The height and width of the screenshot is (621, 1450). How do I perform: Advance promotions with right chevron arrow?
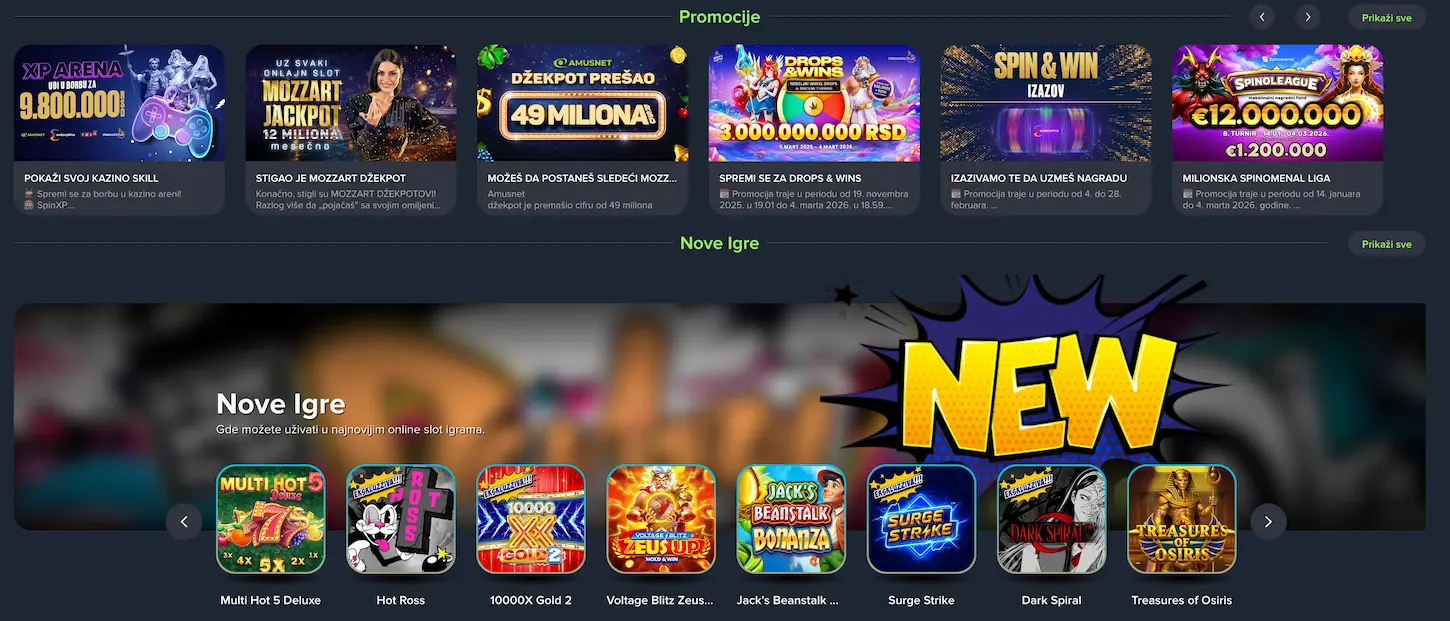point(1308,17)
